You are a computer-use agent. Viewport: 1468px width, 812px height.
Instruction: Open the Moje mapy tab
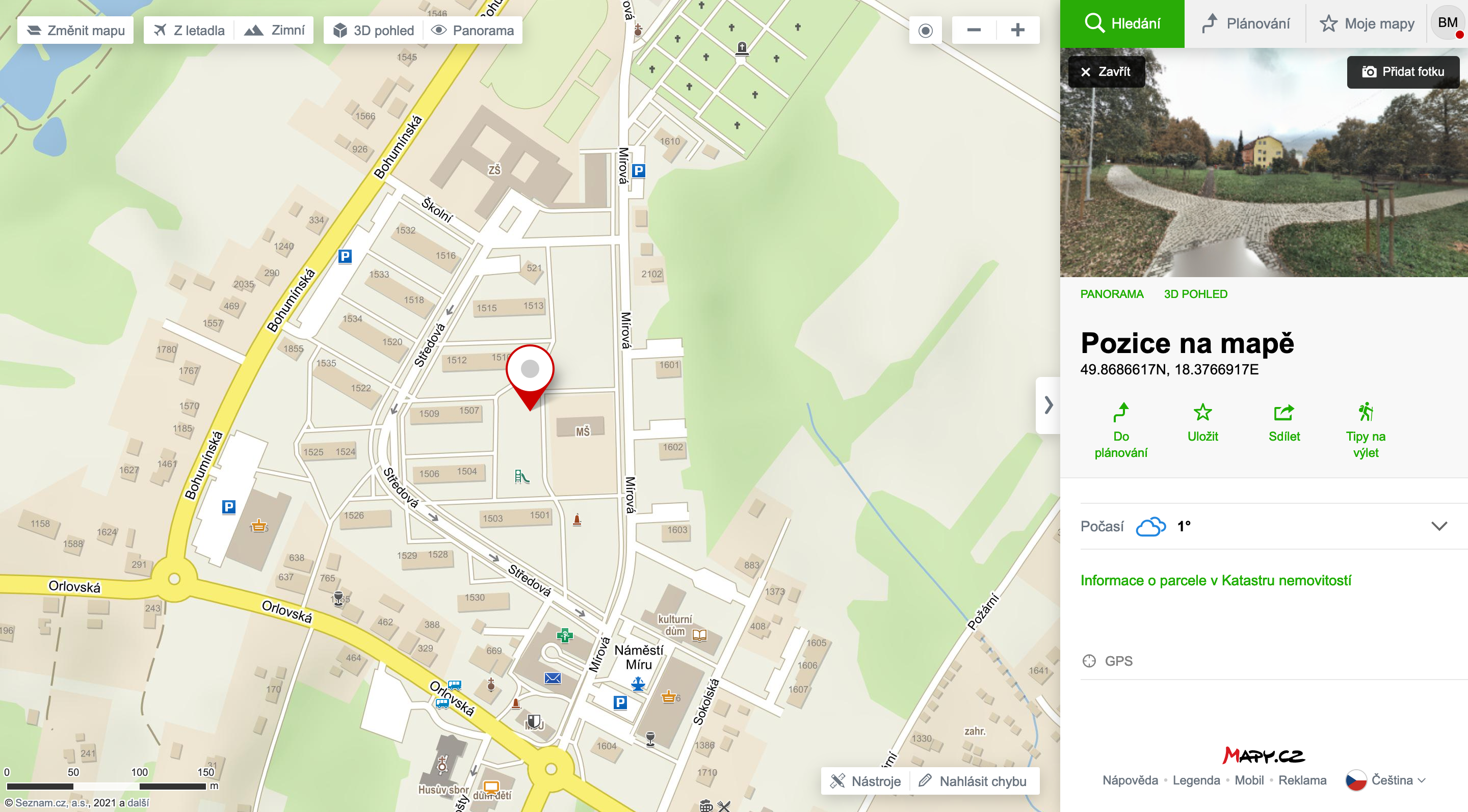point(1367,23)
